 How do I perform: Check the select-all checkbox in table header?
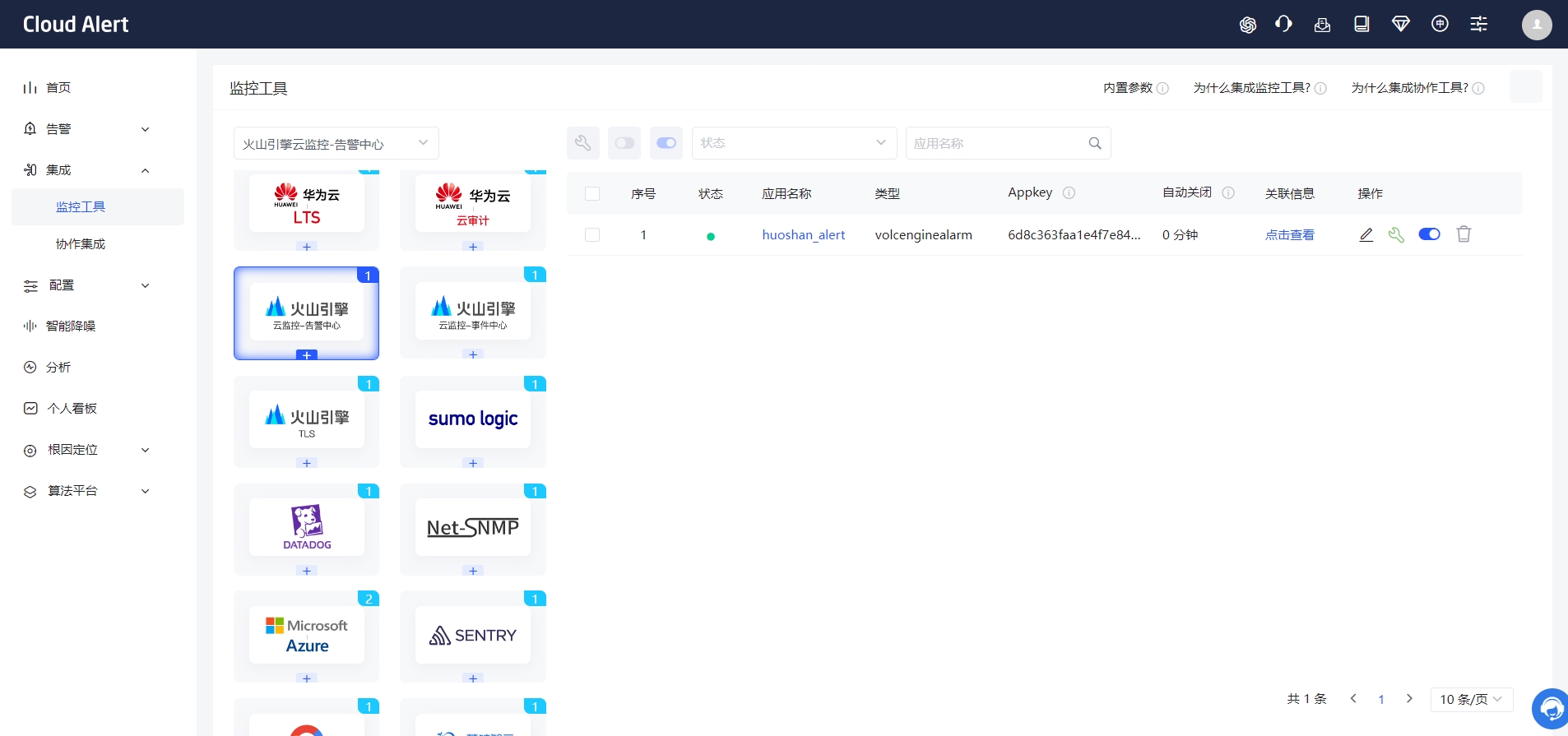click(592, 193)
